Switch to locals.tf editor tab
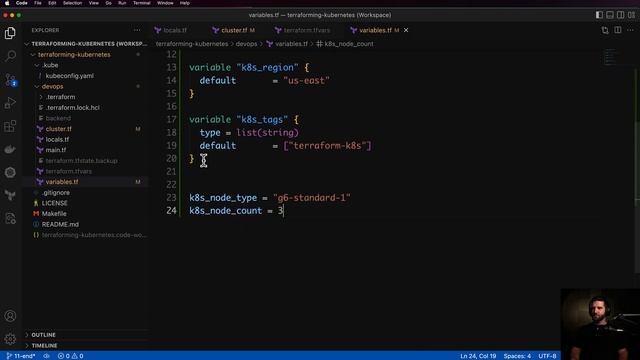This screenshot has width=640, height=360. point(176,30)
